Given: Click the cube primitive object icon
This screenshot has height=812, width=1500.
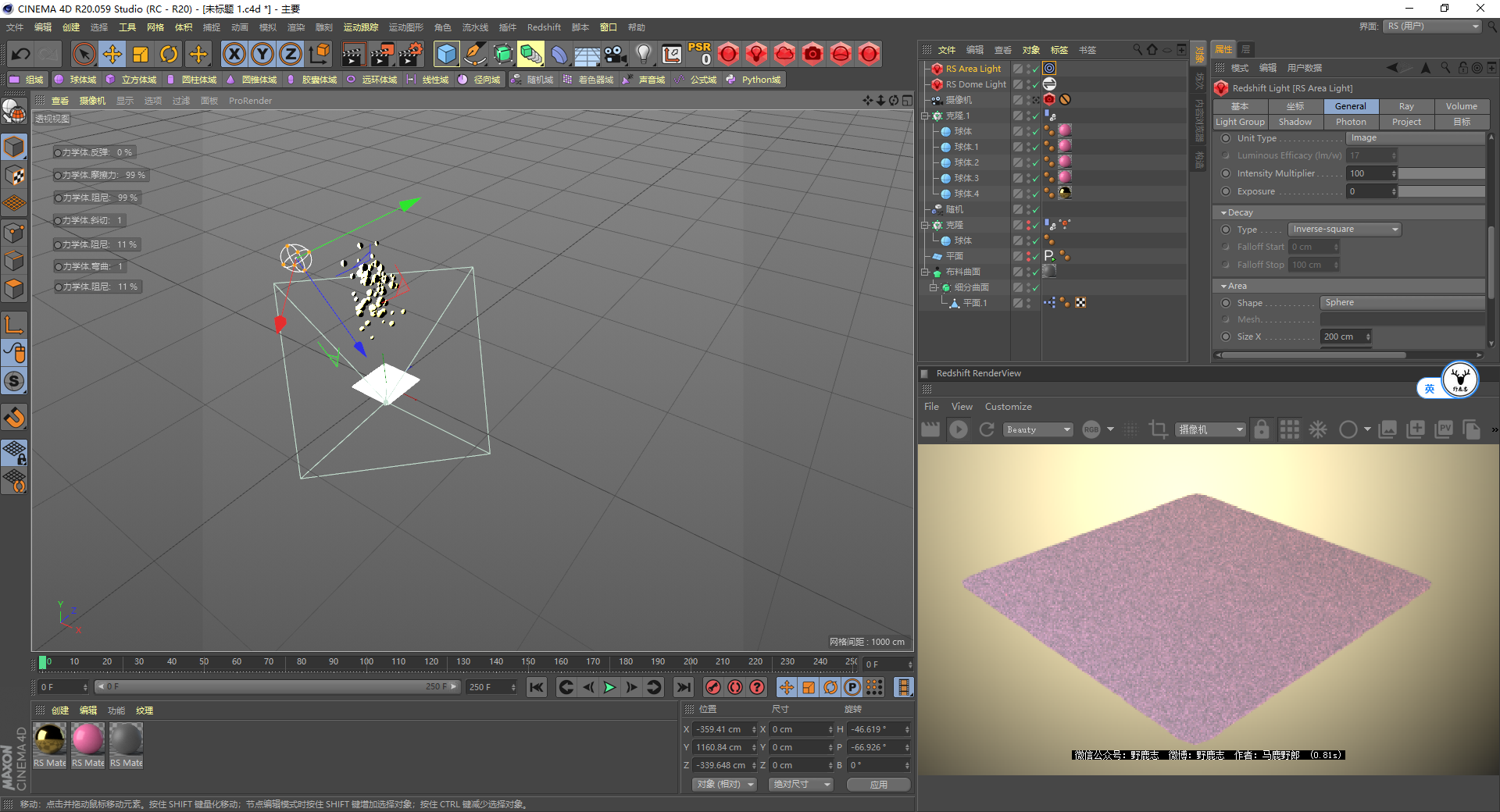Looking at the screenshot, I should pyautogui.click(x=446, y=54).
